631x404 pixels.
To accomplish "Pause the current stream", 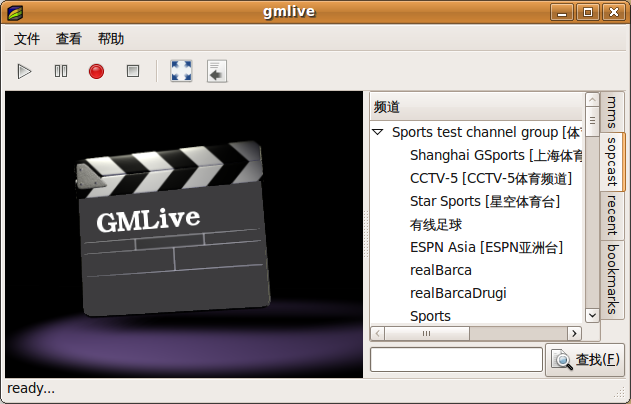I will [x=61, y=71].
